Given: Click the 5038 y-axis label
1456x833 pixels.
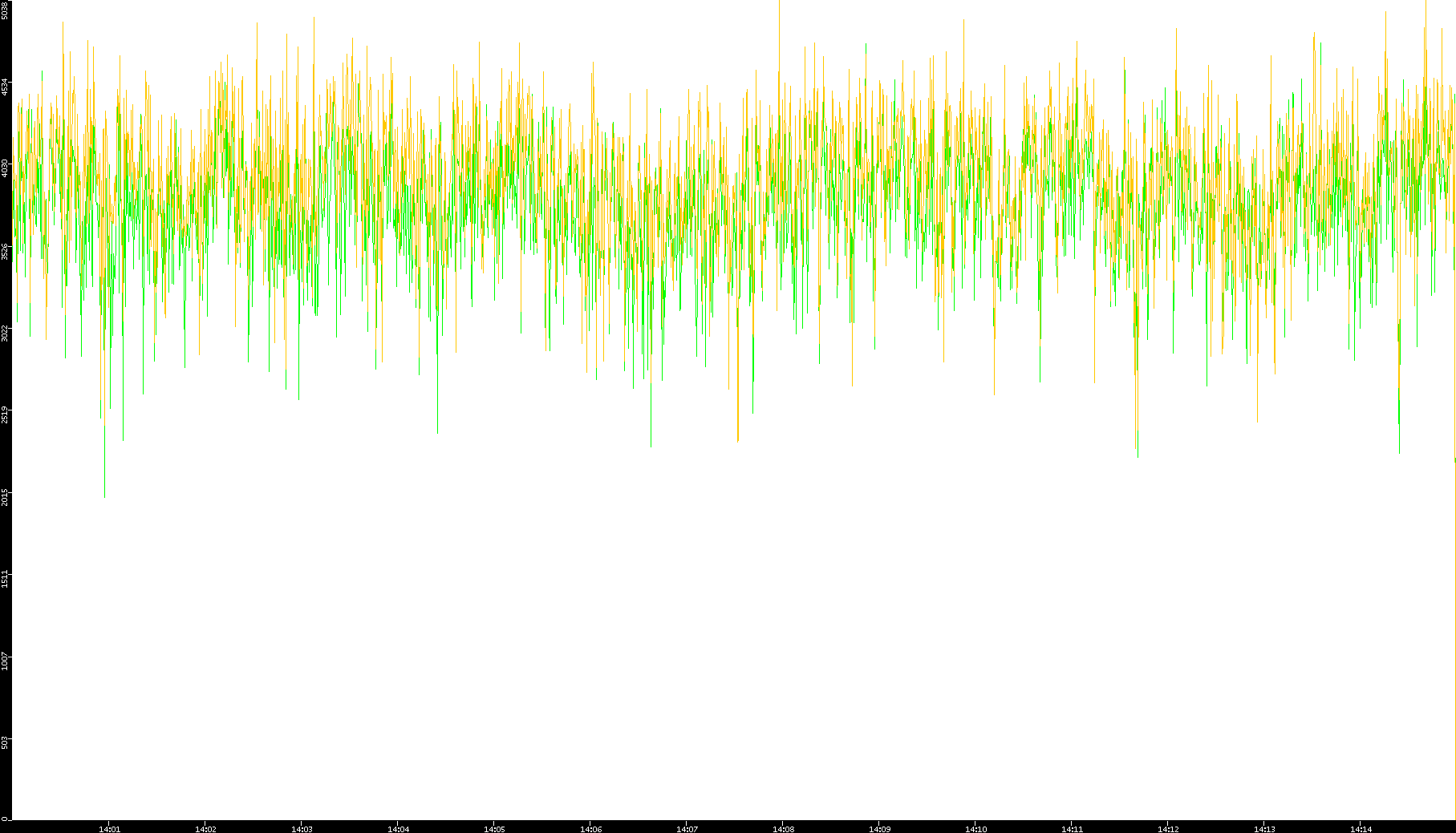Looking at the screenshot, I should point(6,10).
